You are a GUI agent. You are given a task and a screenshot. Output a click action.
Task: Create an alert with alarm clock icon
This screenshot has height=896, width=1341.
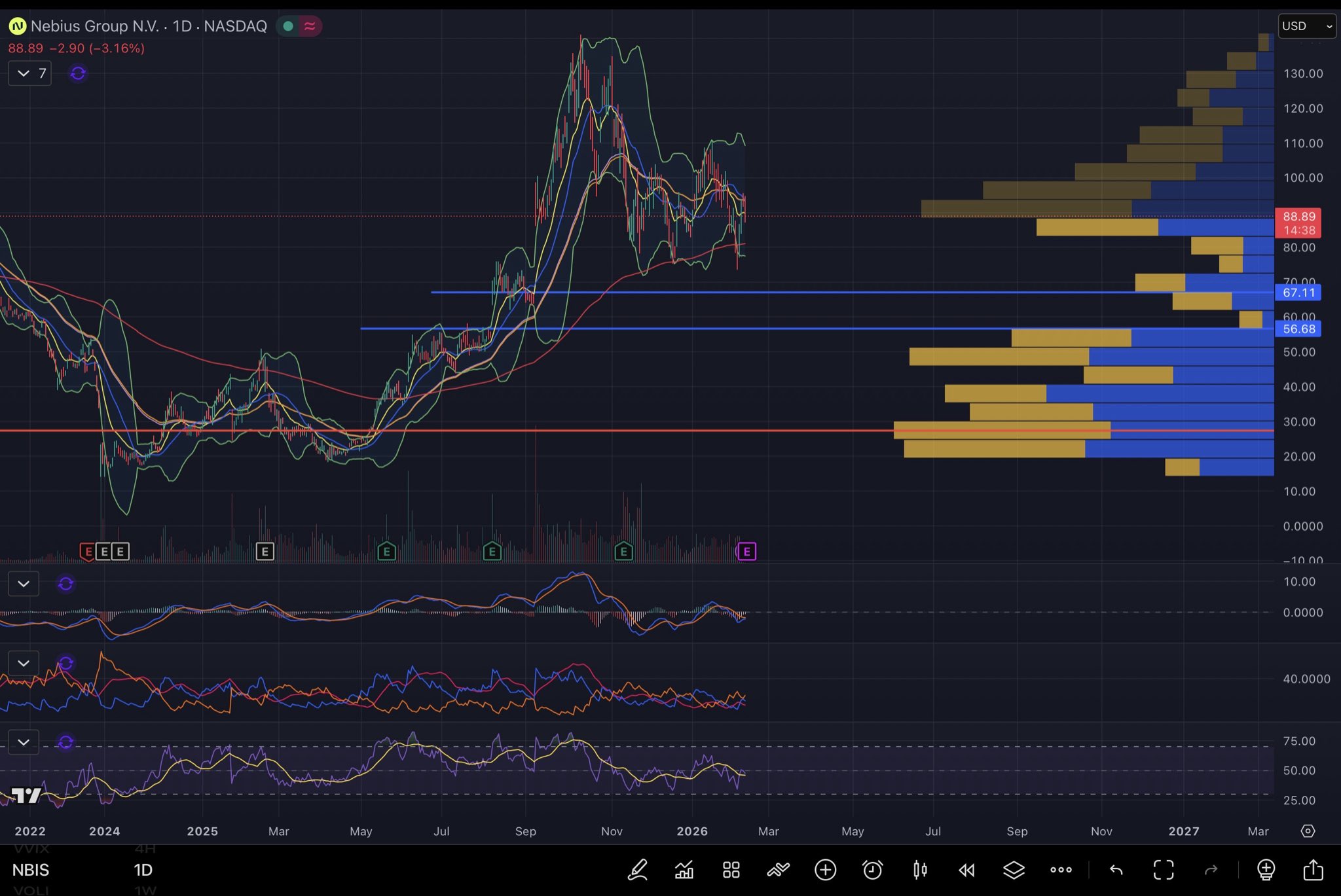(872, 870)
